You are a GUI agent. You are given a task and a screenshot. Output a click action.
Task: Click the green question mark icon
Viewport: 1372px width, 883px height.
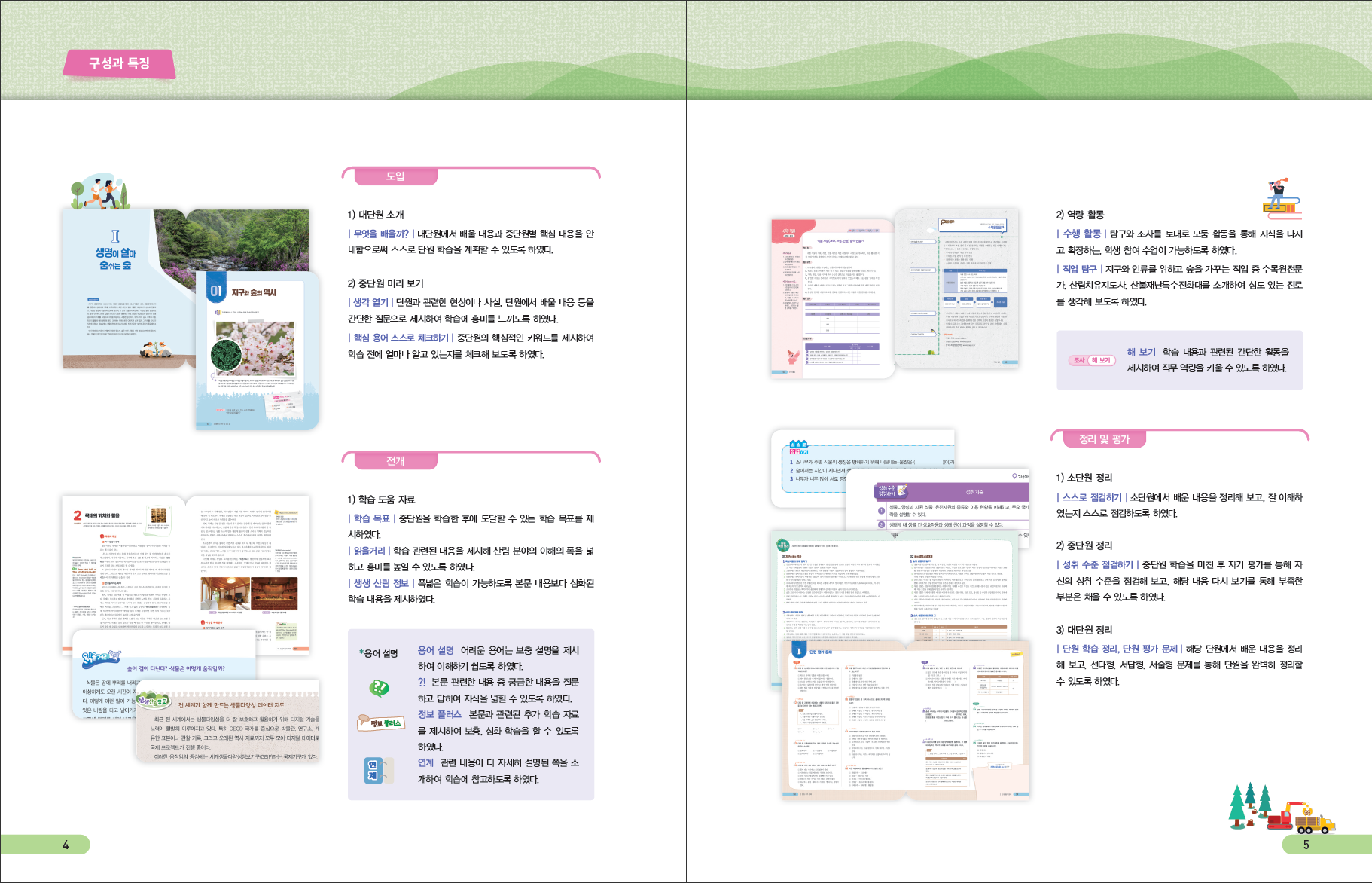pyautogui.click(x=379, y=688)
